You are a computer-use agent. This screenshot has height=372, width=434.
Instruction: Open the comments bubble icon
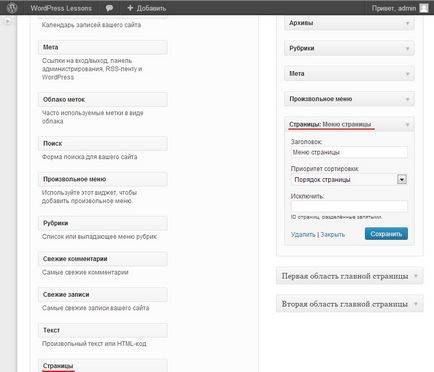pos(109,8)
